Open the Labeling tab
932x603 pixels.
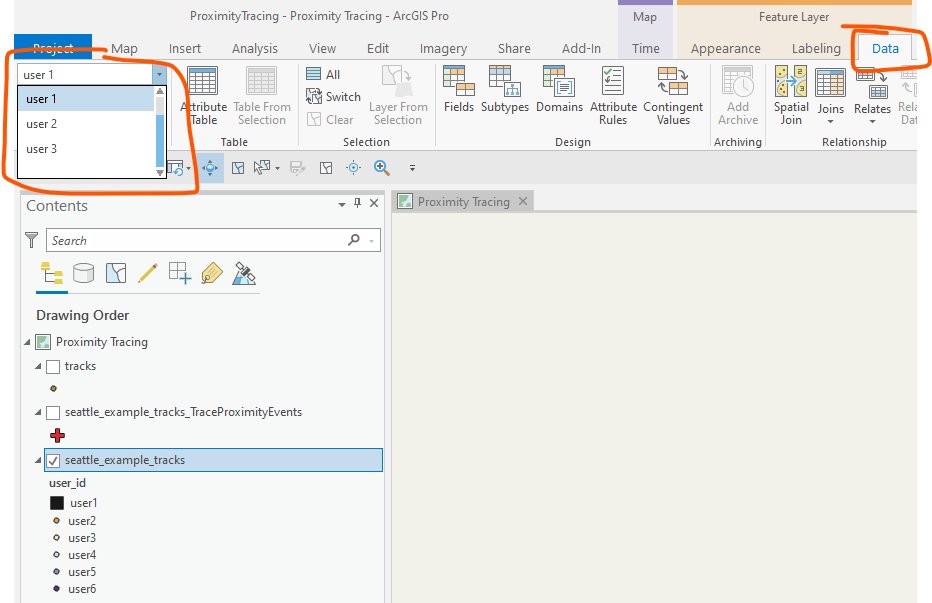tap(816, 49)
